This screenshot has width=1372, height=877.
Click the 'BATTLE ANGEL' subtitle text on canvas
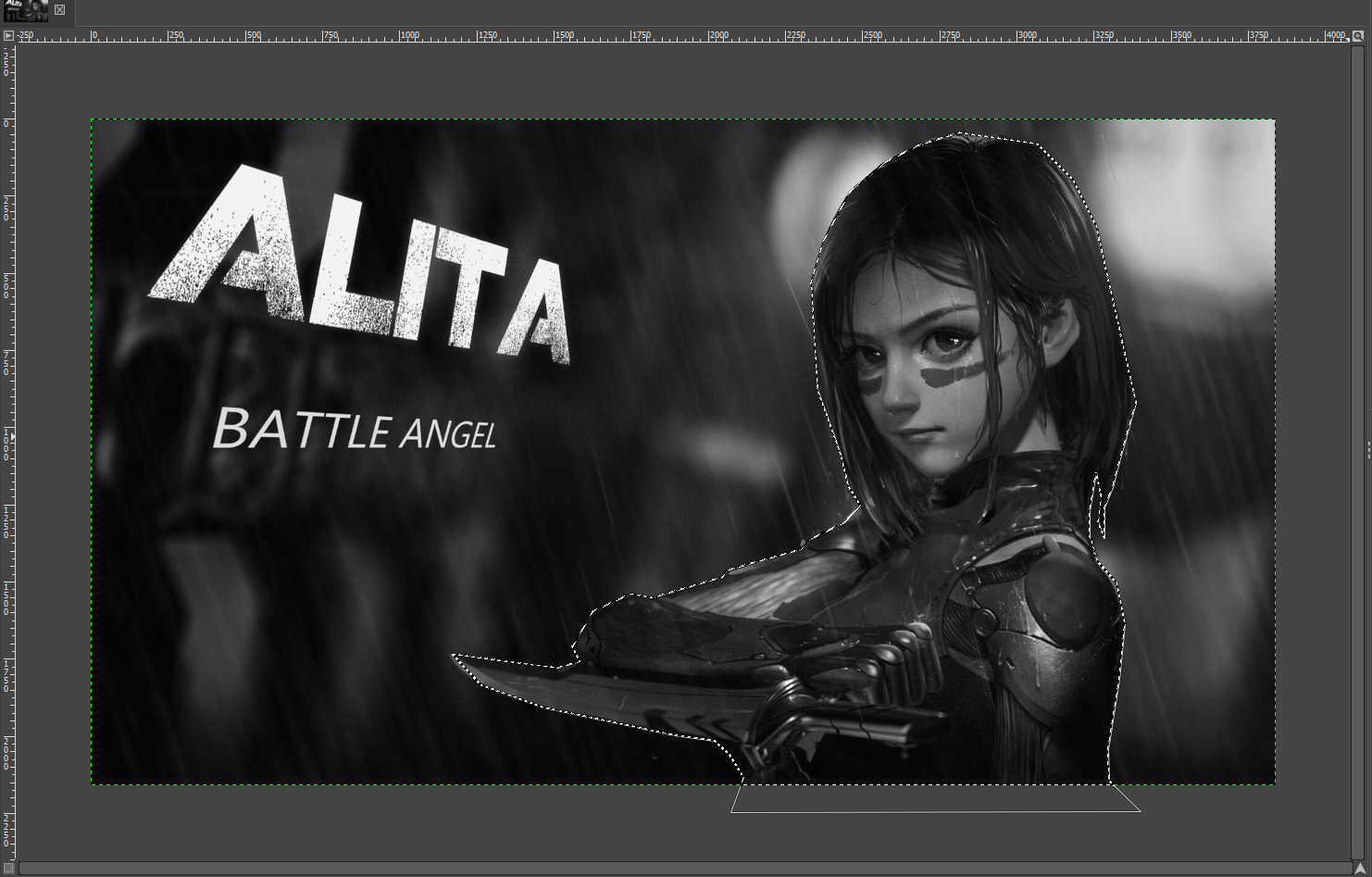pos(355,430)
